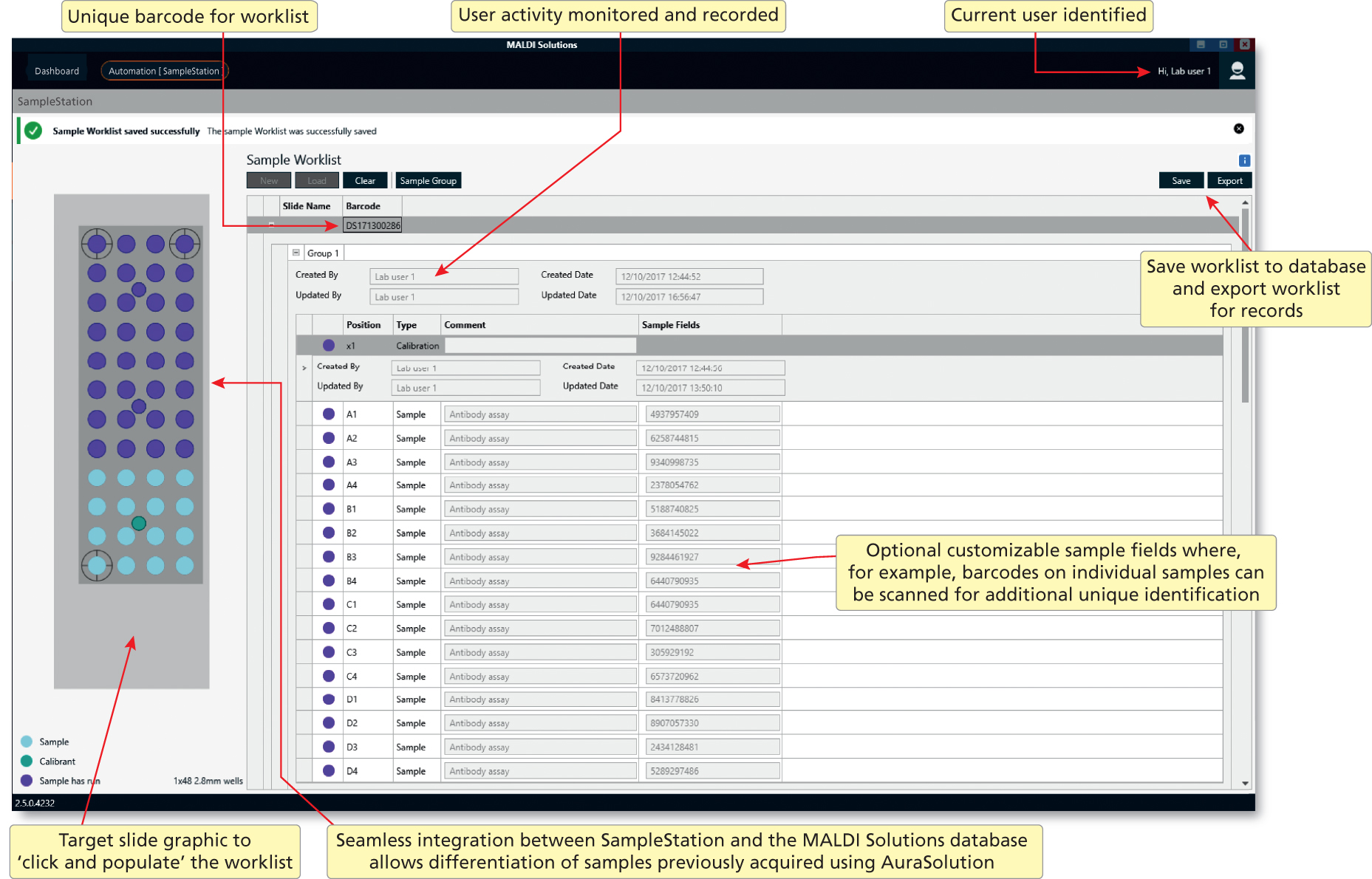Screen dimensions: 1372x879
Task: Expand the calibration row details arrow
Action: point(304,367)
